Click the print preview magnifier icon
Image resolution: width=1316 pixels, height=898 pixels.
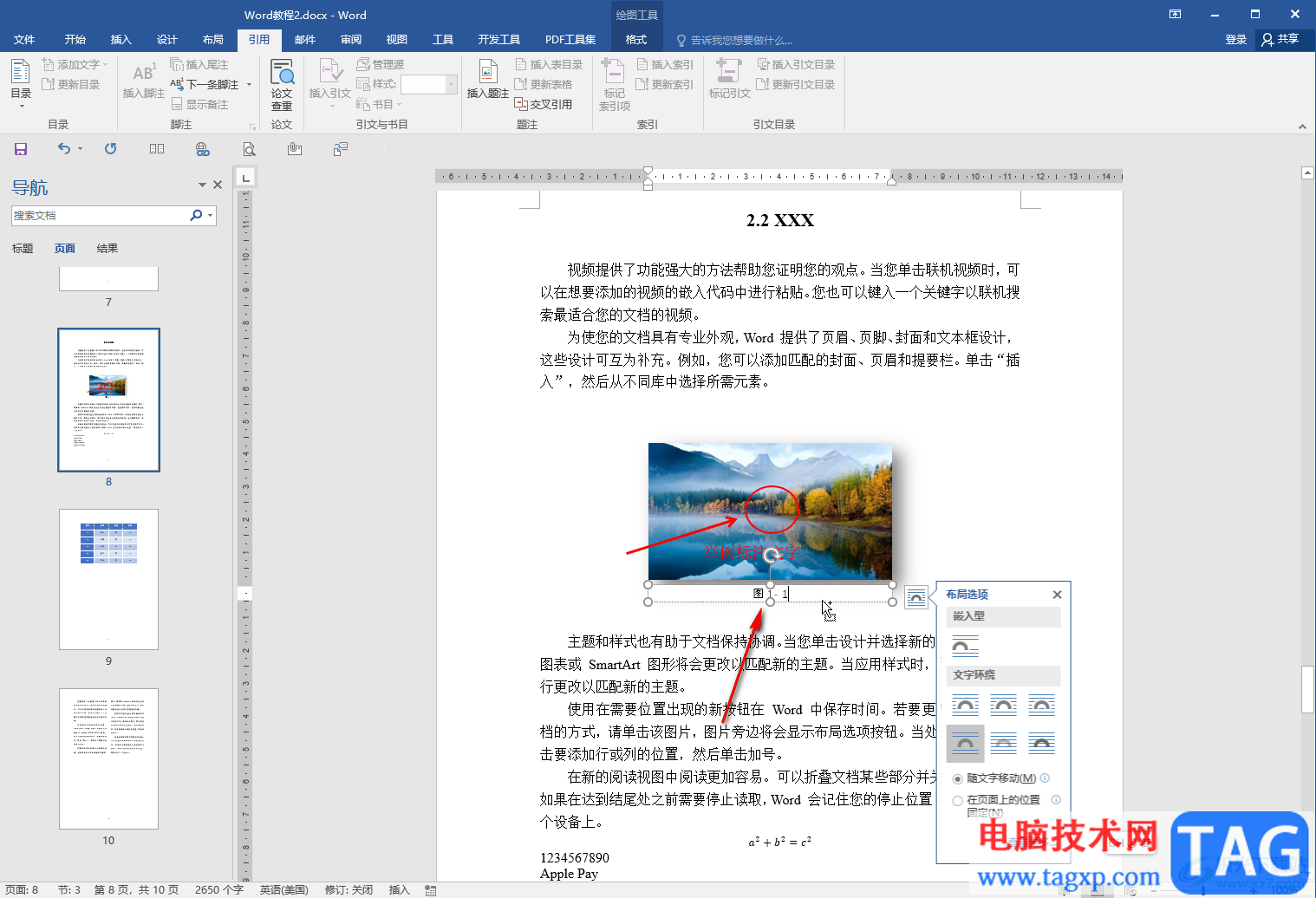click(x=249, y=149)
